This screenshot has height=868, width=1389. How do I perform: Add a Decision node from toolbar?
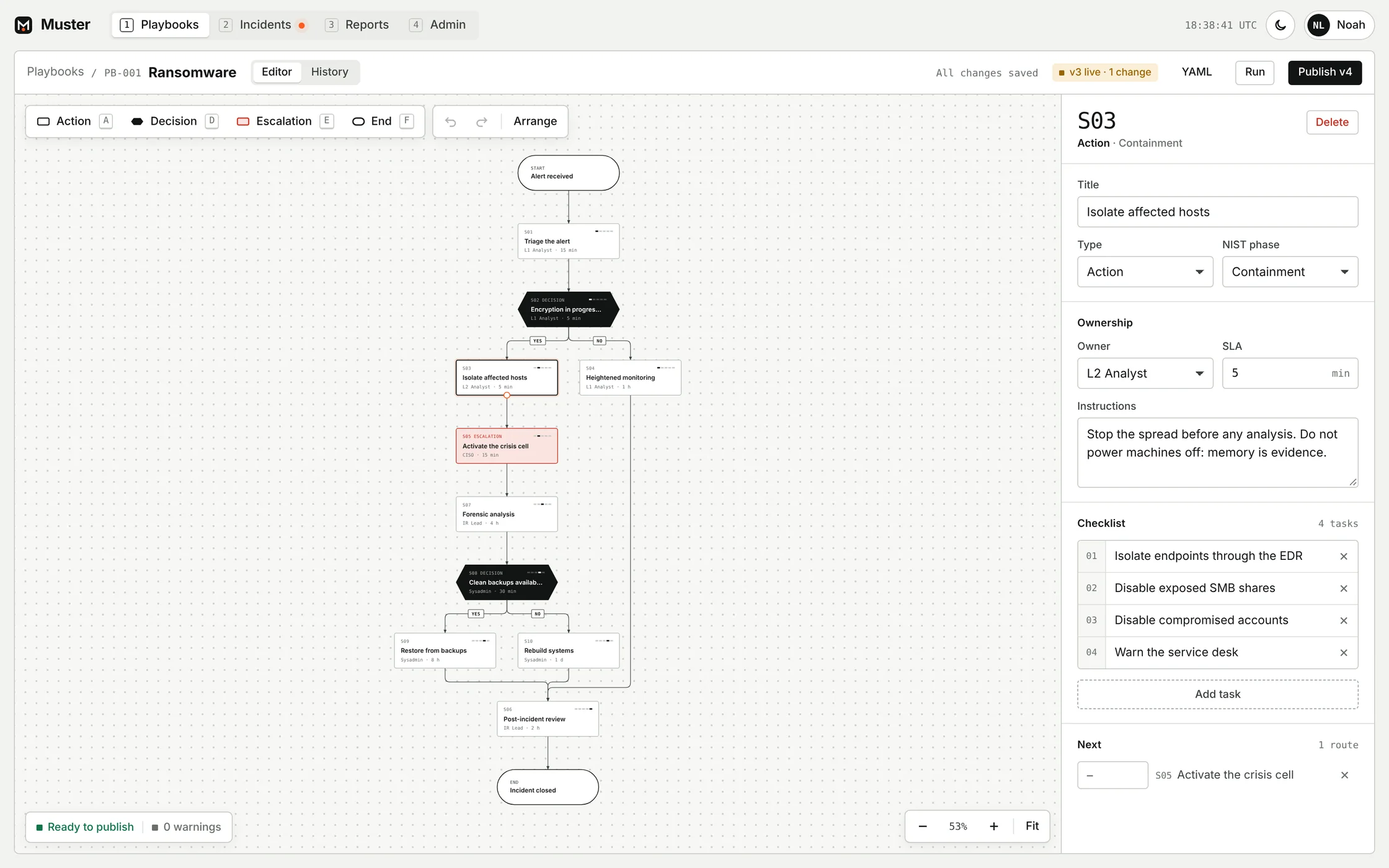175,122
